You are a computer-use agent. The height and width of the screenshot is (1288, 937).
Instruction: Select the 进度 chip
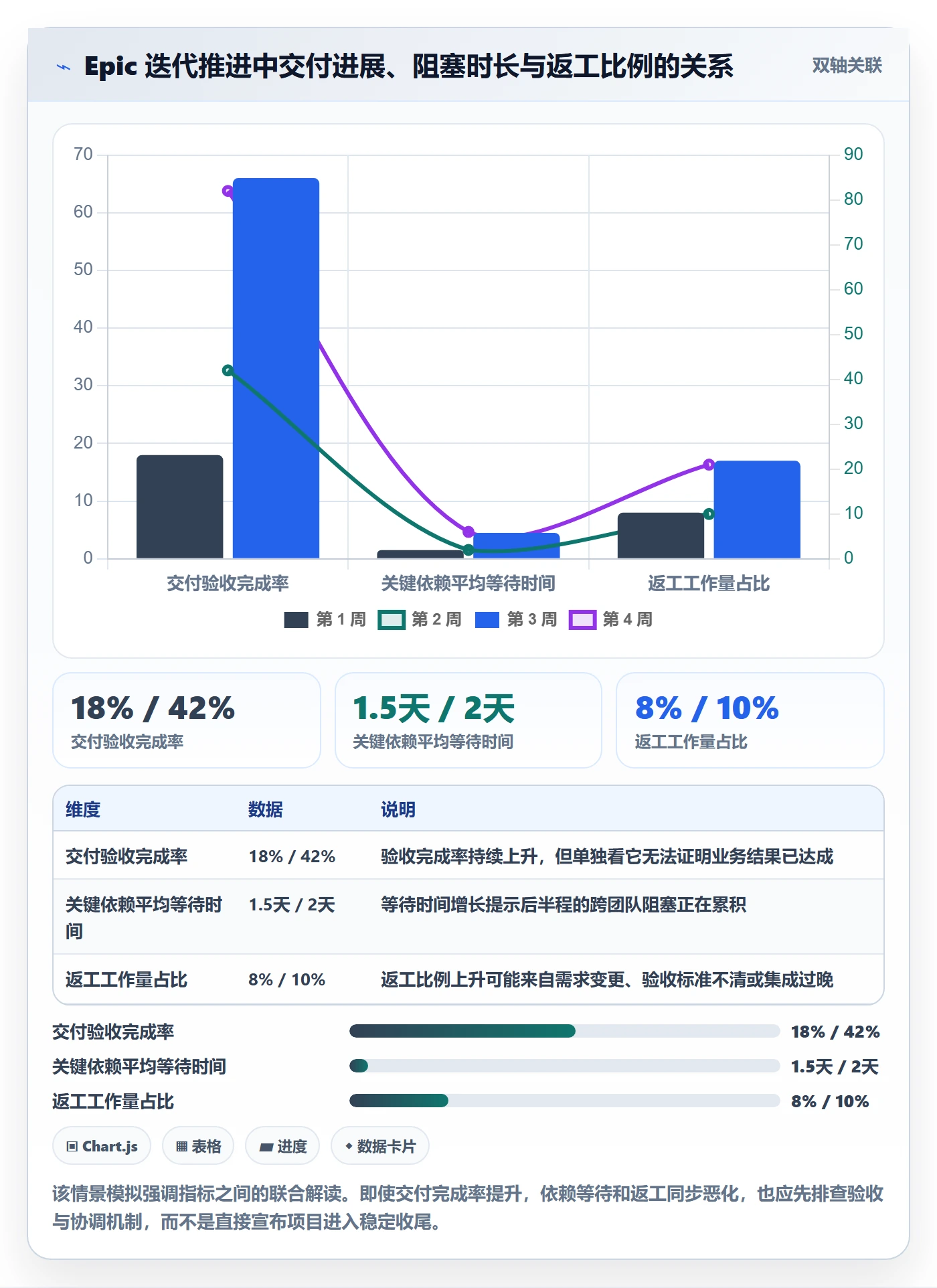tap(282, 1146)
